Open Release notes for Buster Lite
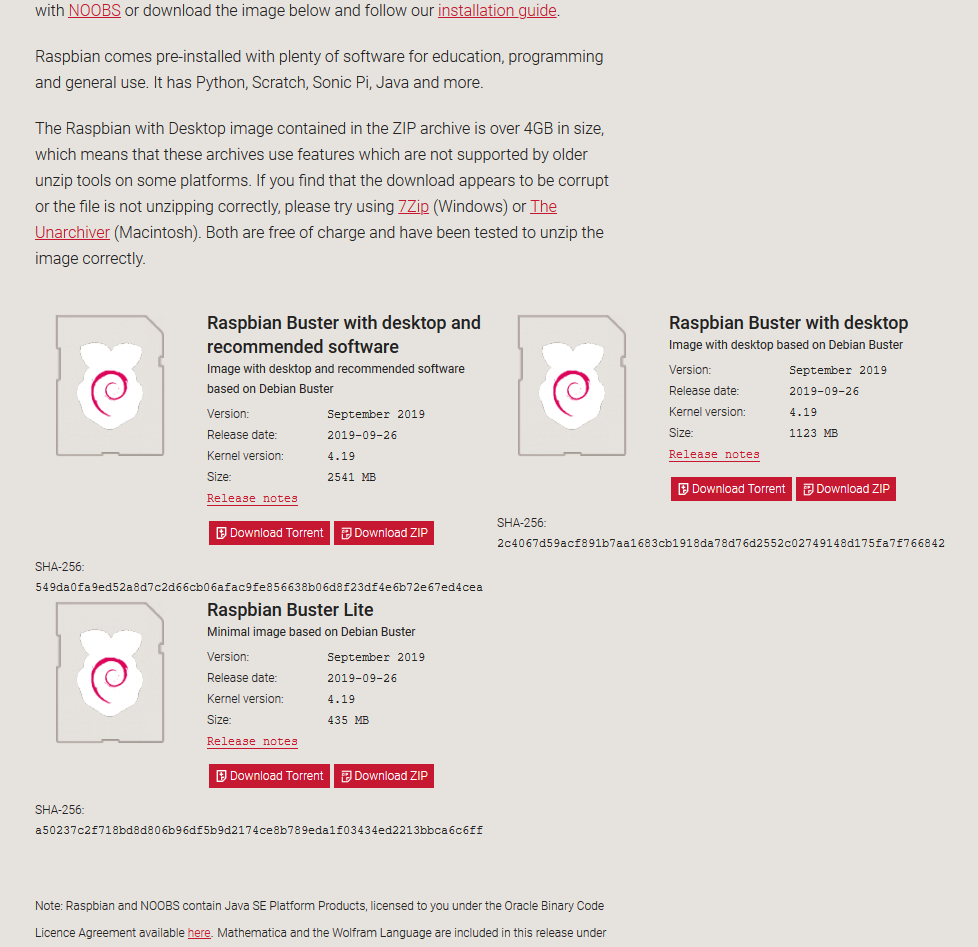 tap(252, 741)
